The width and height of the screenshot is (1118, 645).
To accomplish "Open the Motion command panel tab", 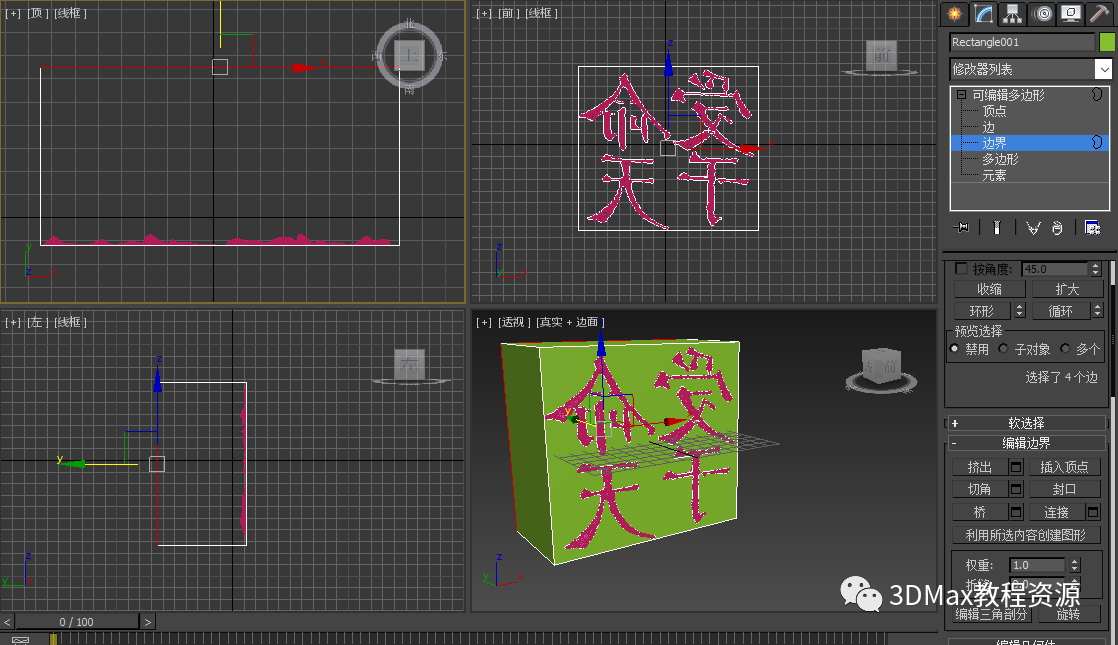I will [1042, 14].
